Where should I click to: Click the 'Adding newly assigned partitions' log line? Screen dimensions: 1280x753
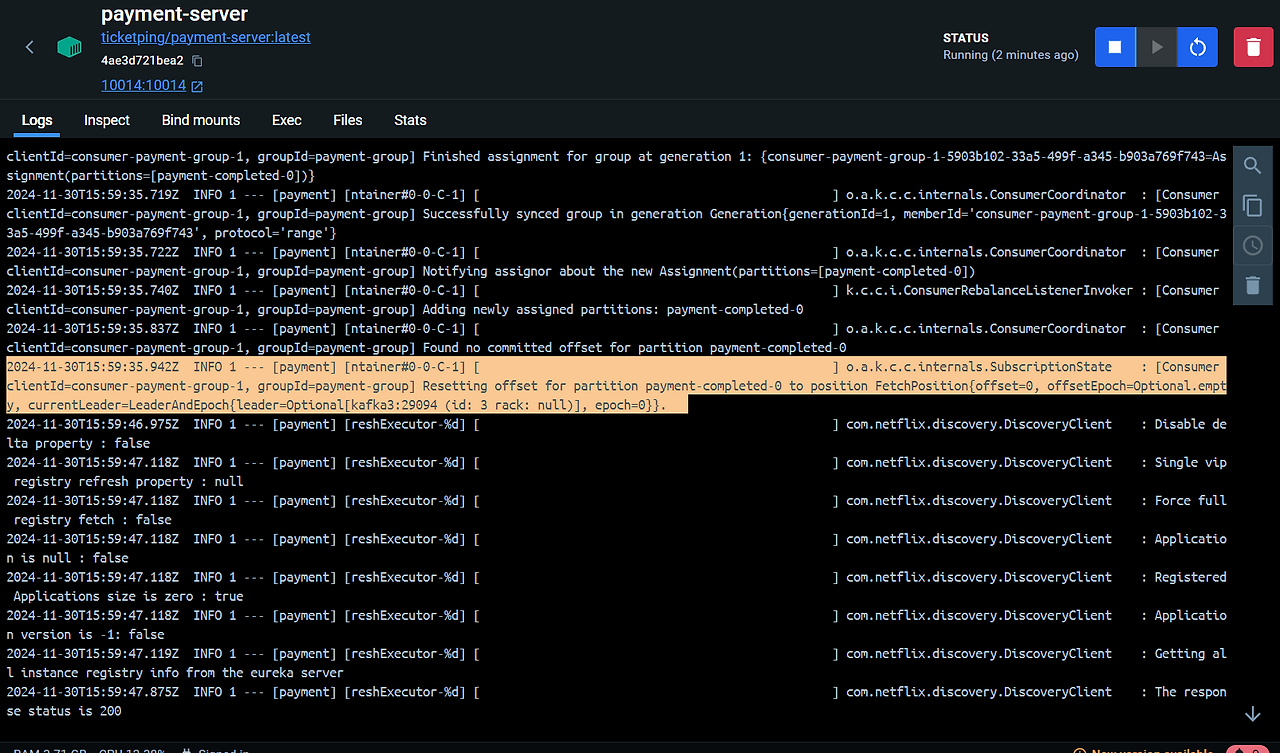[x=613, y=300]
